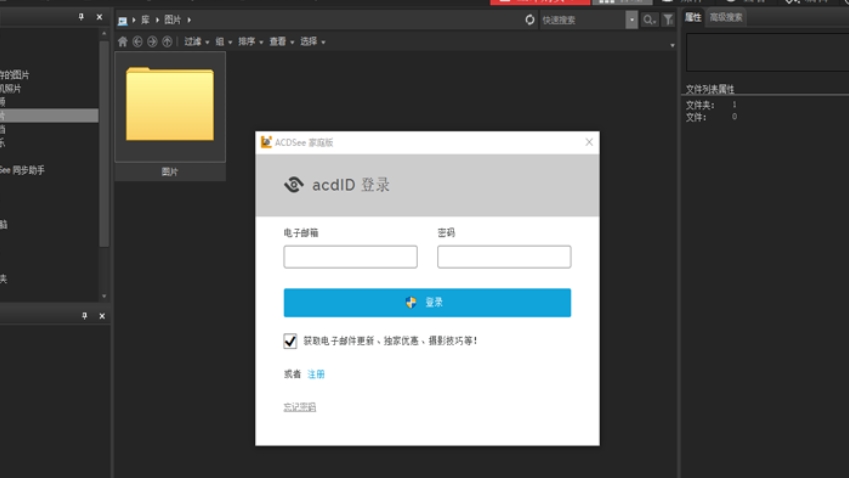Switch to the 属性 tab
This screenshot has width=849, height=478.
(x=693, y=17)
